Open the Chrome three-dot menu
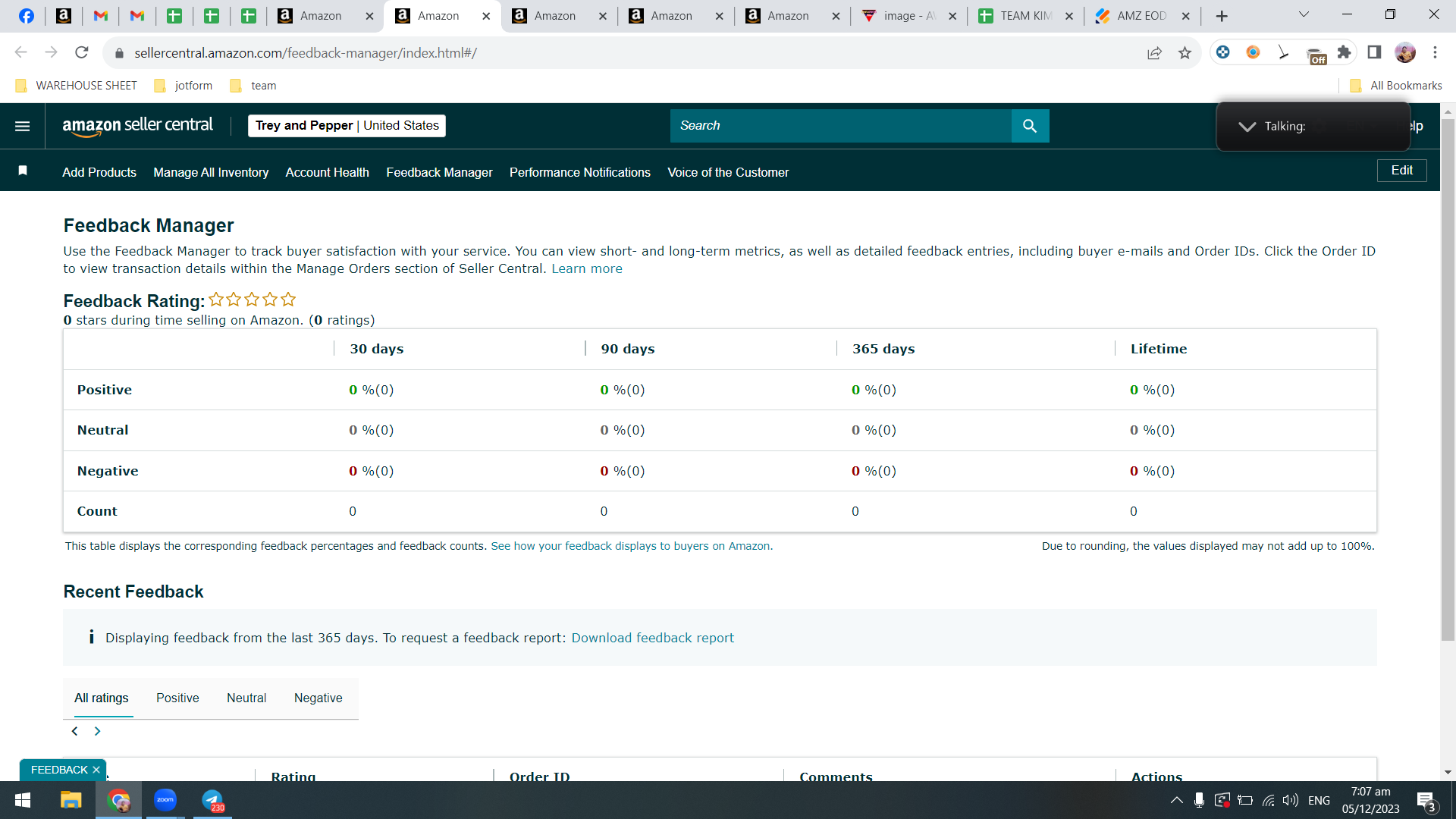Image resolution: width=1456 pixels, height=819 pixels. click(1435, 52)
